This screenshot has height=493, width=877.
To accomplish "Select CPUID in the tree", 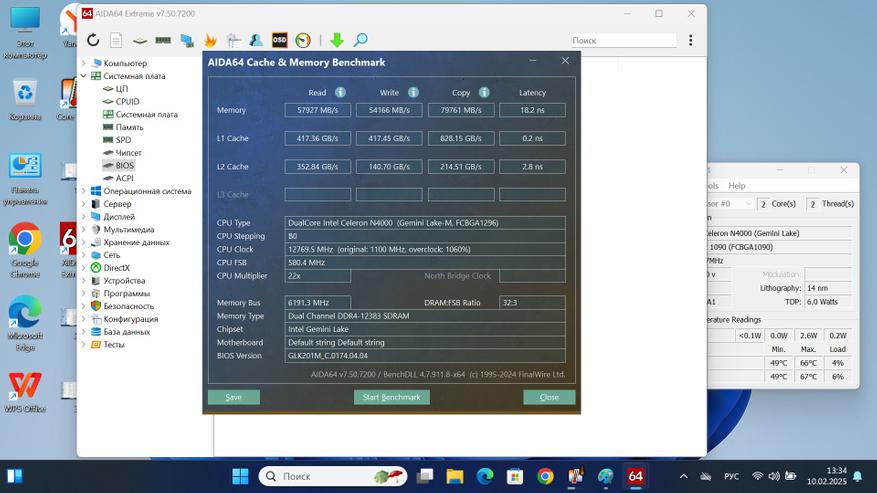I will (x=127, y=102).
